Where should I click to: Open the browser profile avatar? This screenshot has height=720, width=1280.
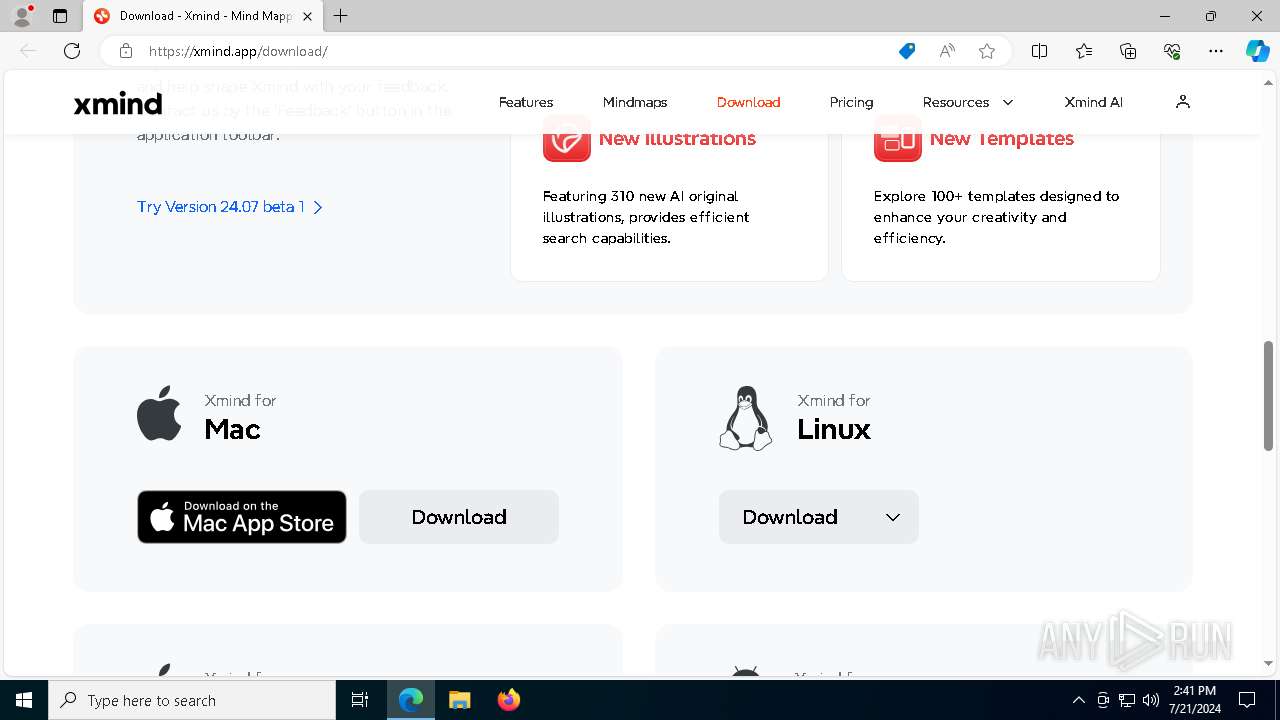[x=22, y=16]
